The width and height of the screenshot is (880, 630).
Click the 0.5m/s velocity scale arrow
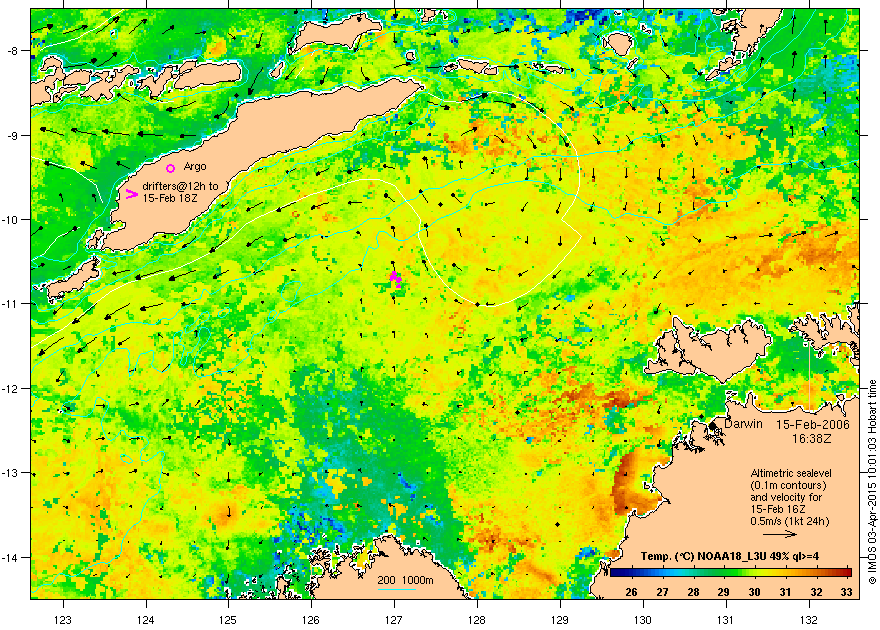click(x=780, y=535)
